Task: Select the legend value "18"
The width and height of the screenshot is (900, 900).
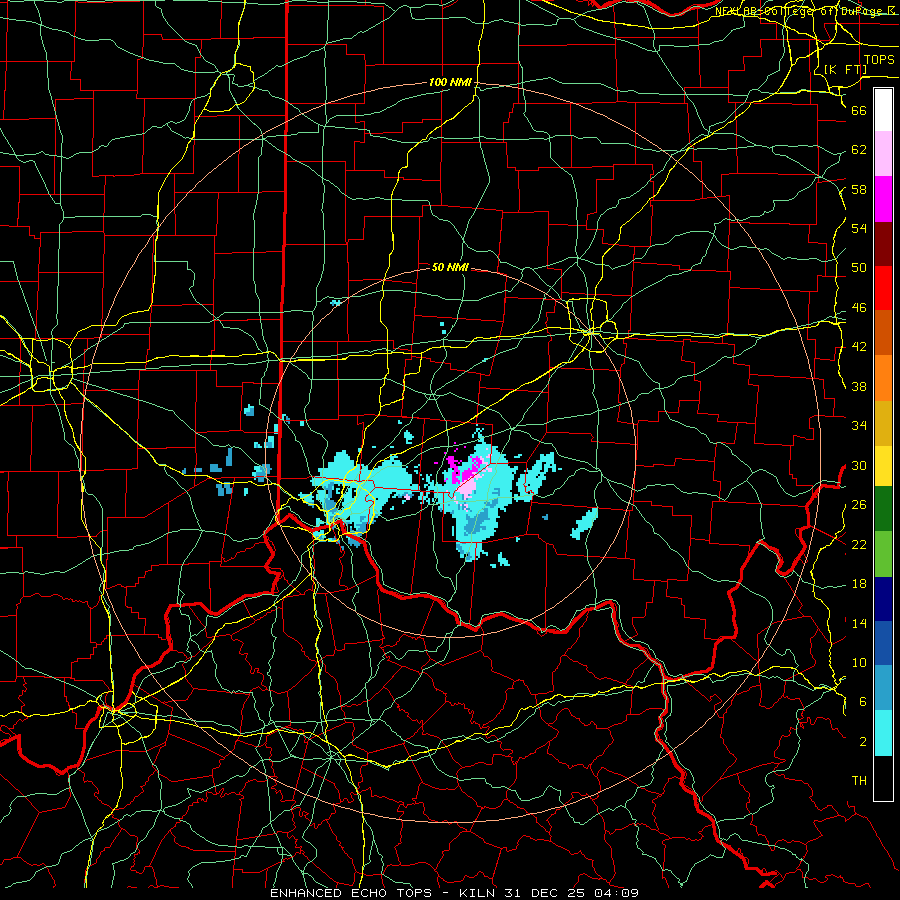Action: pyautogui.click(x=859, y=584)
